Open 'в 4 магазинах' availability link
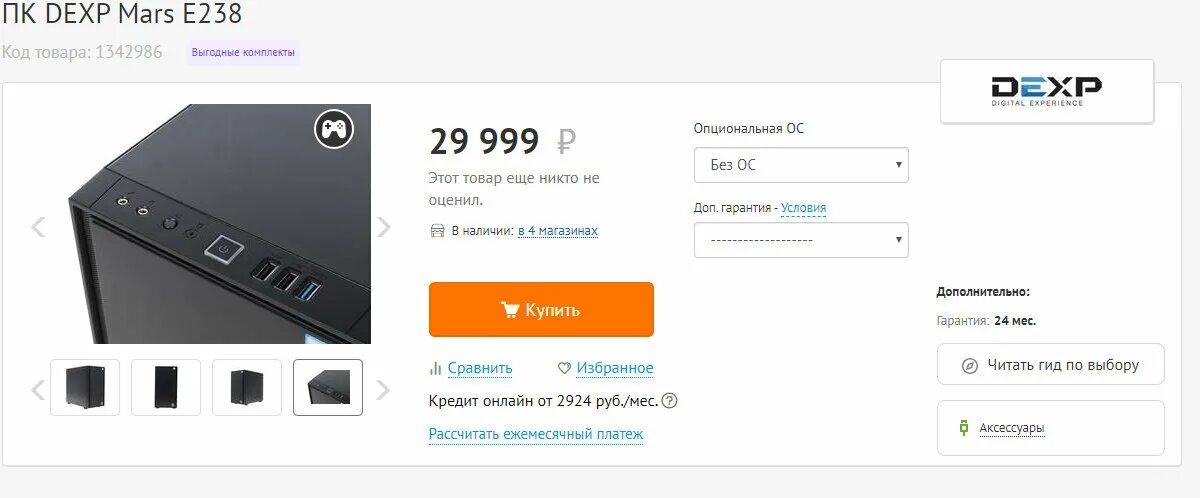This screenshot has height=498, width=1200. click(x=558, y=231)
